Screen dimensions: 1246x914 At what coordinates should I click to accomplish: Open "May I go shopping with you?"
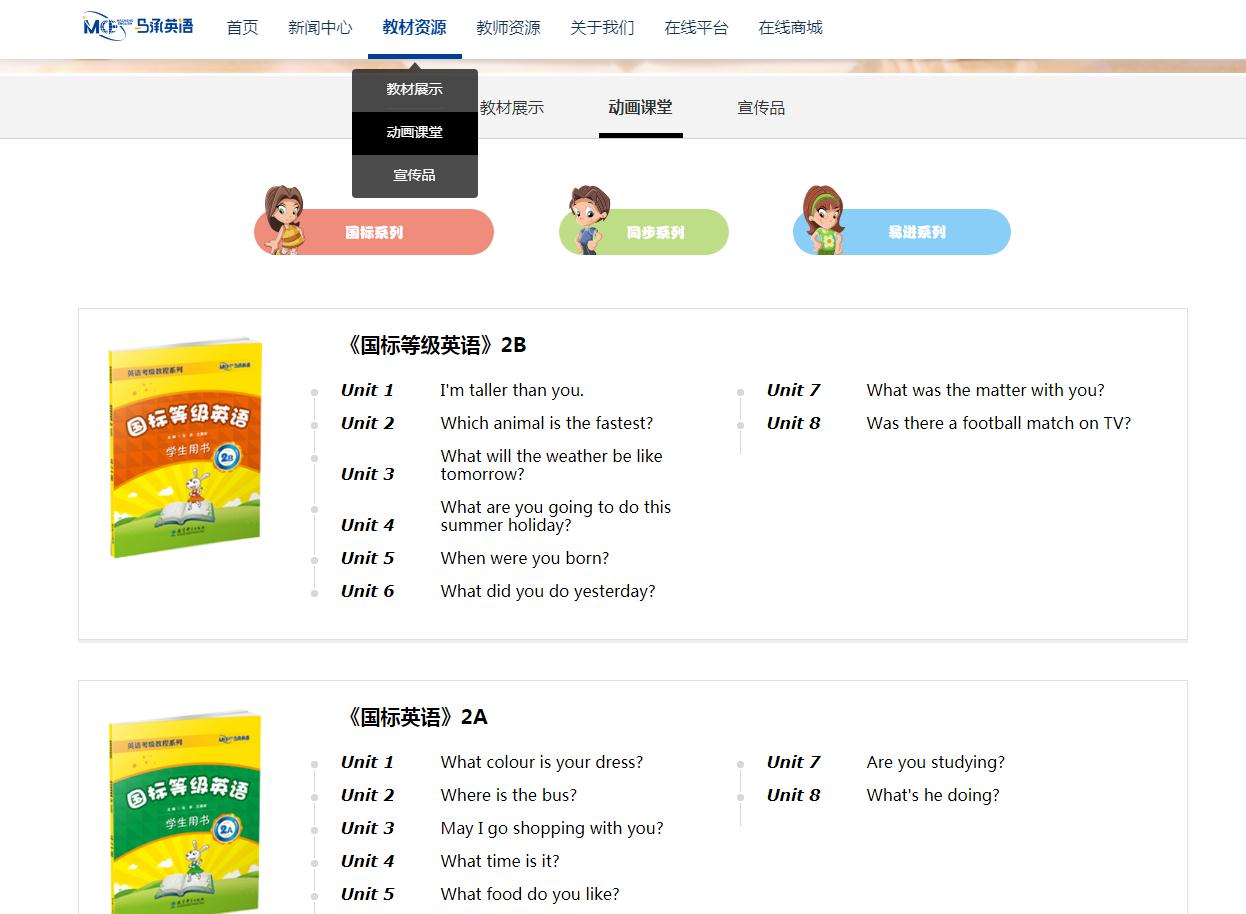pyautogui.click(x=552, y=829)
